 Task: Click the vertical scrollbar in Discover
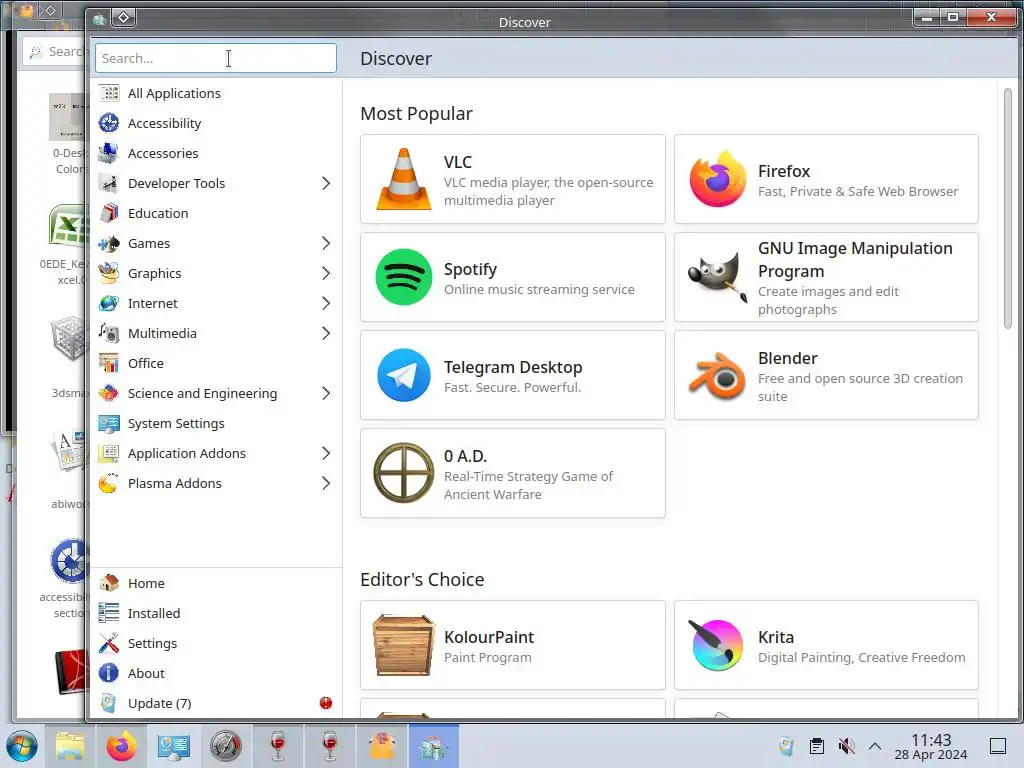(1008, 209)
